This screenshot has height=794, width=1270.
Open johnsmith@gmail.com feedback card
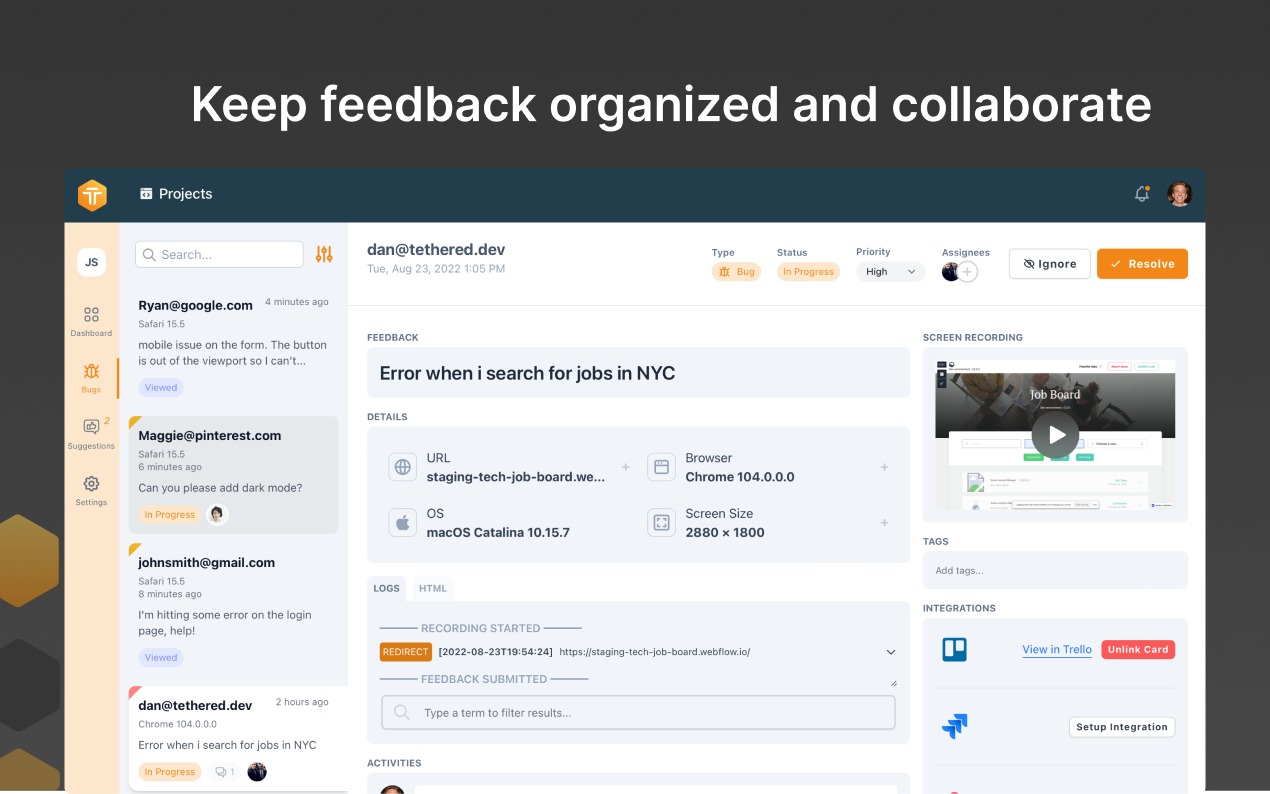[x=233, y=609]
